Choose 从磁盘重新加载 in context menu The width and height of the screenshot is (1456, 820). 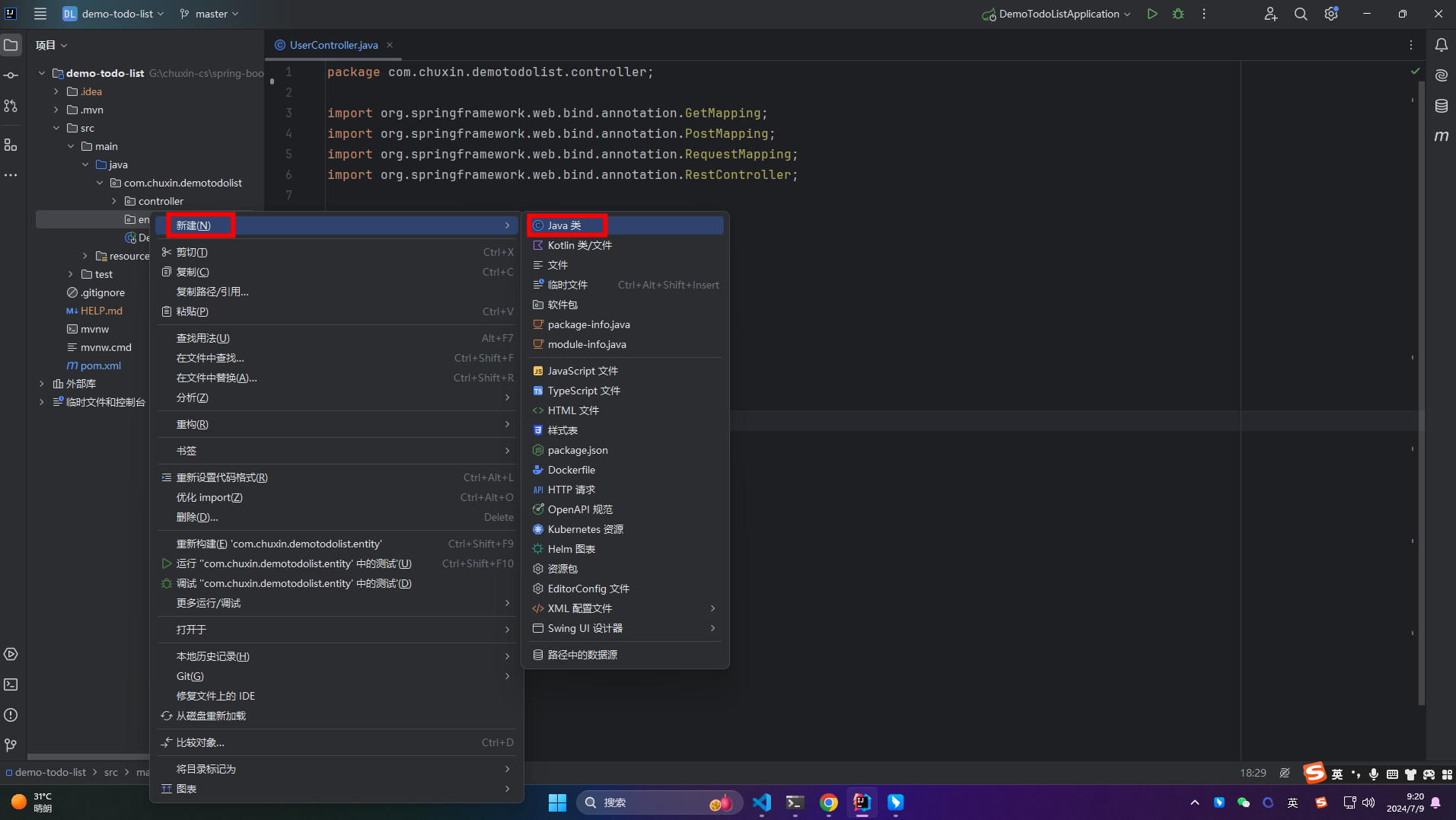pyautogui.click(x=337, y=716)
